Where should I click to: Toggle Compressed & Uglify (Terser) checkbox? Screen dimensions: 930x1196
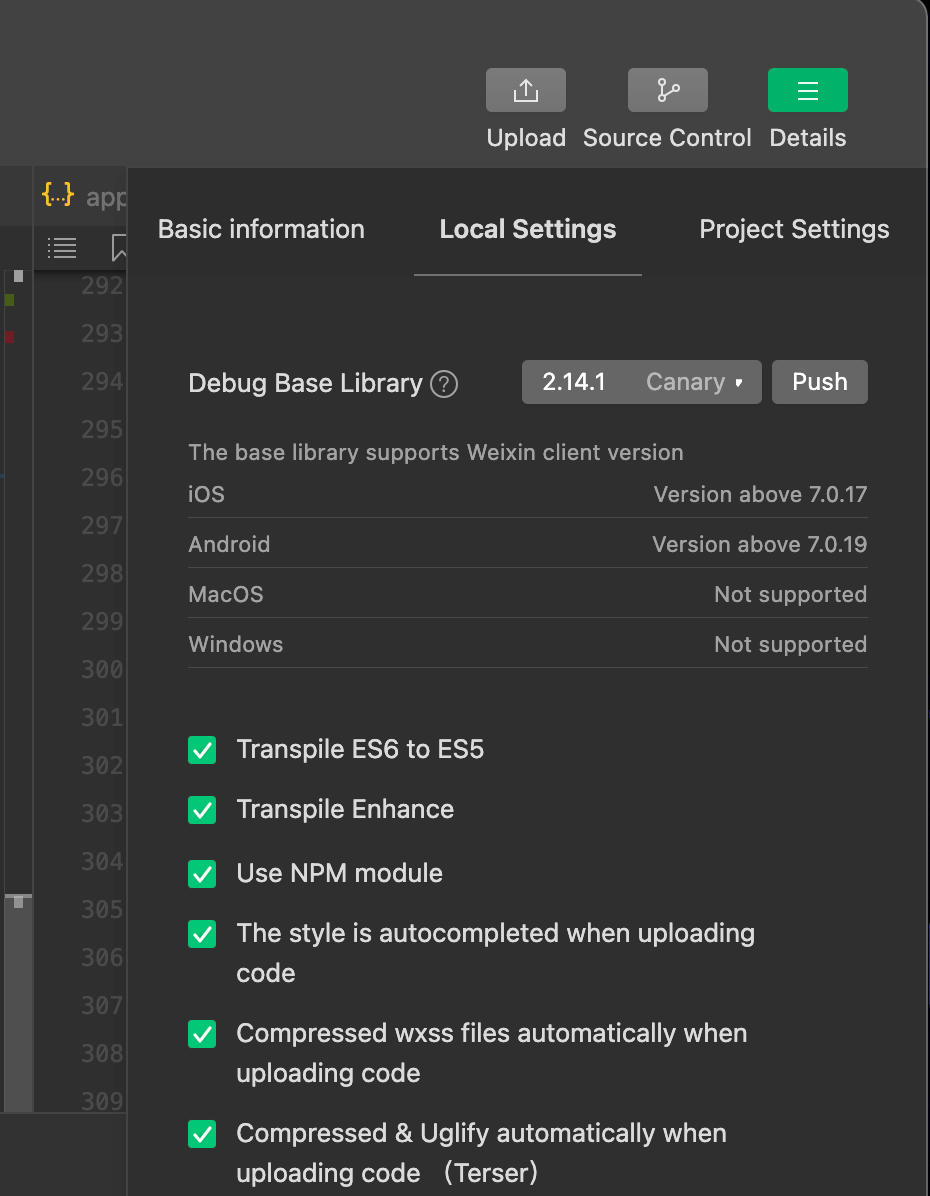(202, 1134)
